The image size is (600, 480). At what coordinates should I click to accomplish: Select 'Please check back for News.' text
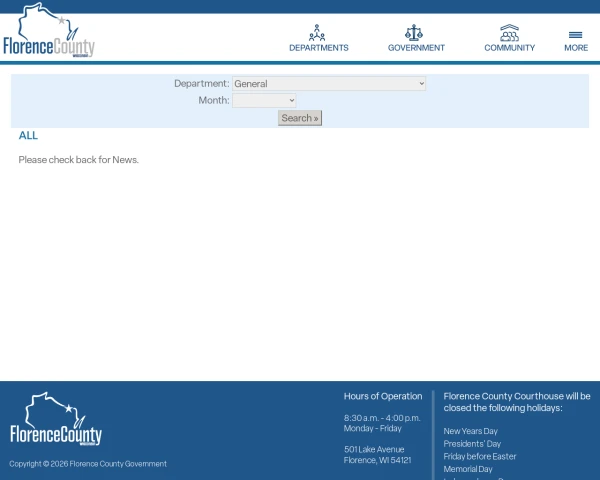(78, 160)
